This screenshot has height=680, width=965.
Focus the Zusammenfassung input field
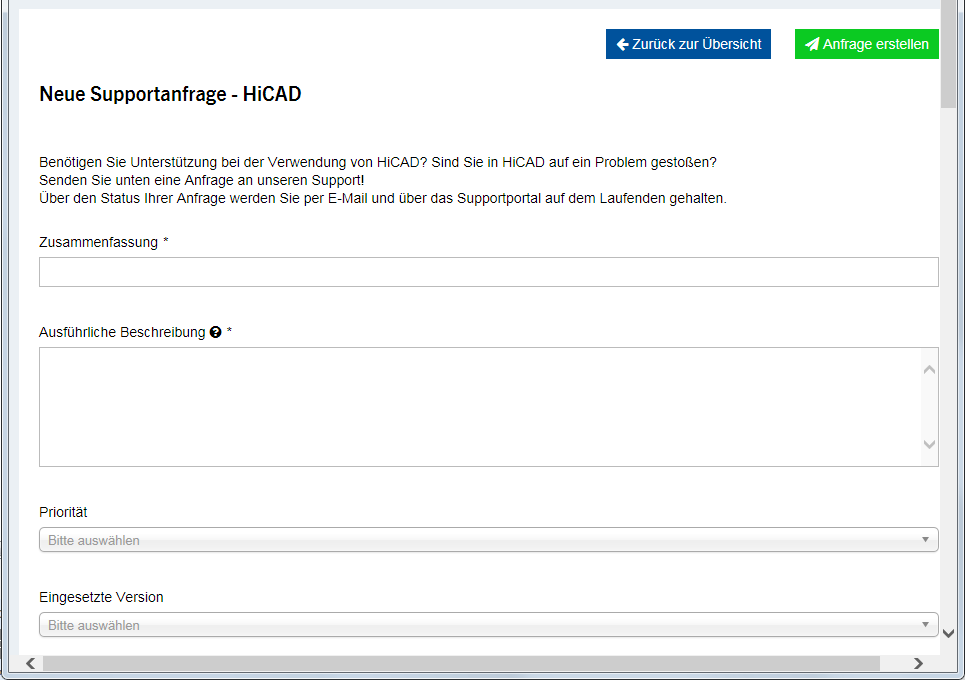pos(489,272)
